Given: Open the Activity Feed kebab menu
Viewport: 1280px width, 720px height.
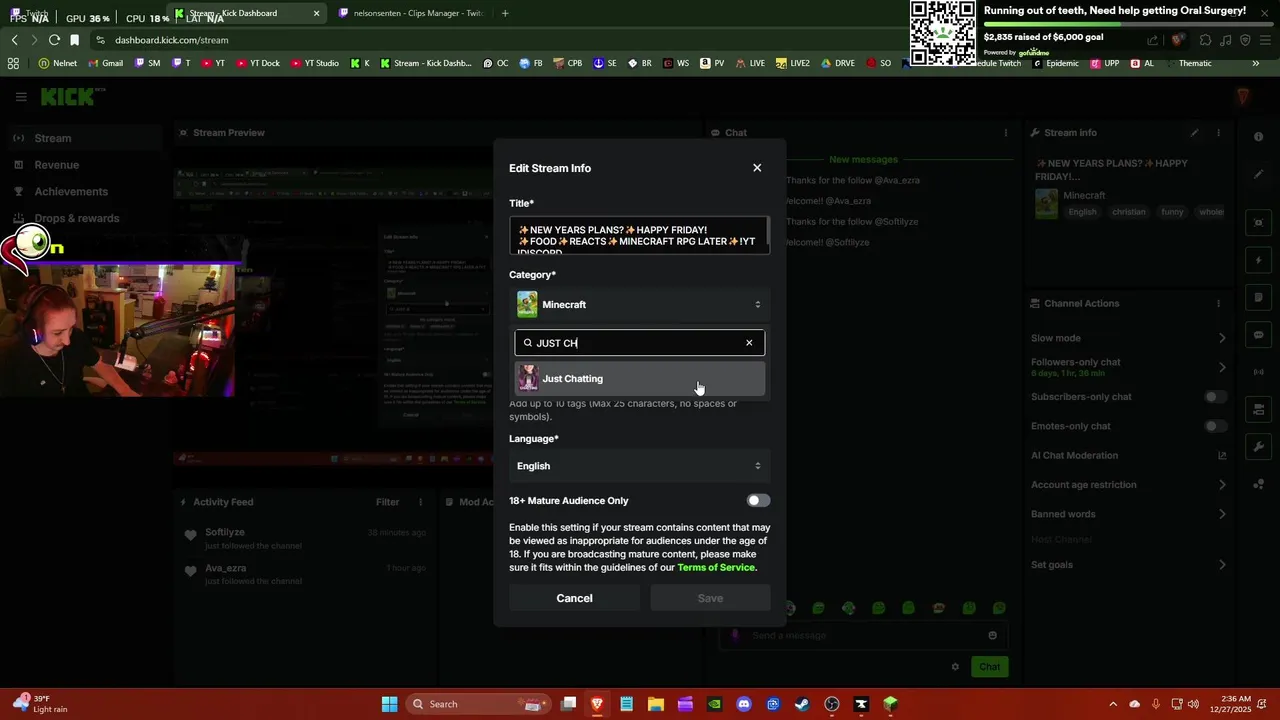Looking at the screenshot, I should 420,502.
